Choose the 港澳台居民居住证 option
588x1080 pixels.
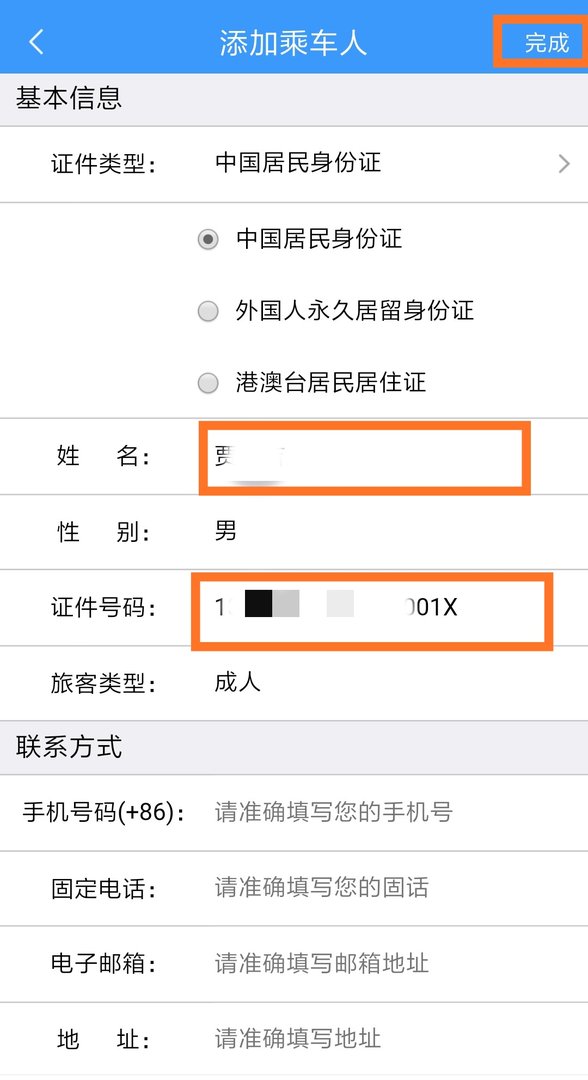tap(207, 383)
